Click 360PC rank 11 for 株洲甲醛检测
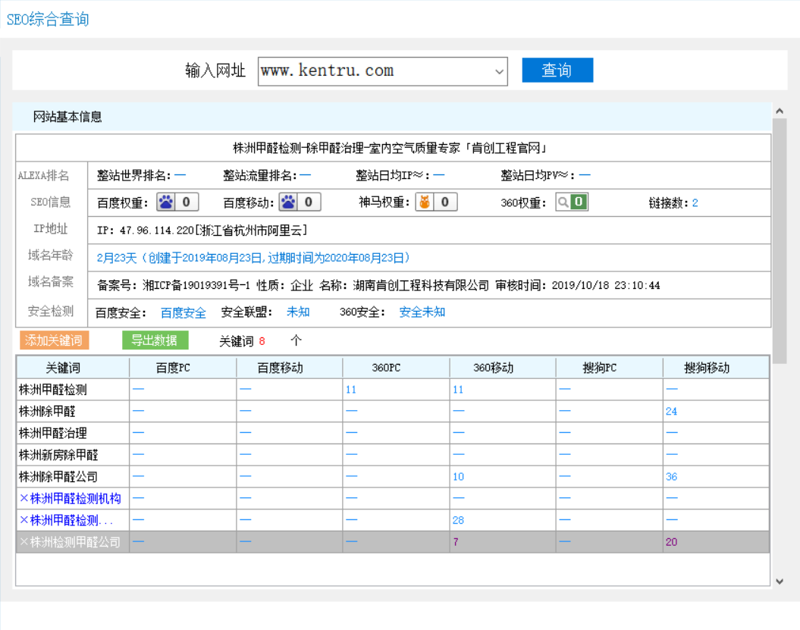 tap(351, 390)
